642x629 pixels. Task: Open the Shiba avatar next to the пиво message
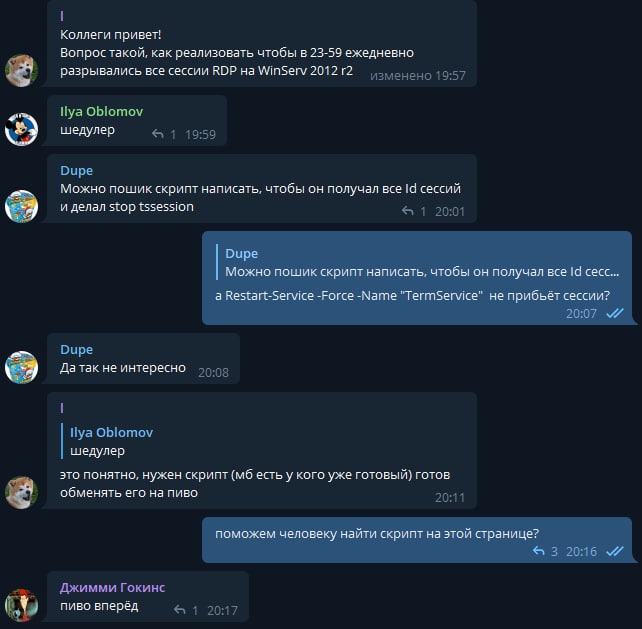21,492
